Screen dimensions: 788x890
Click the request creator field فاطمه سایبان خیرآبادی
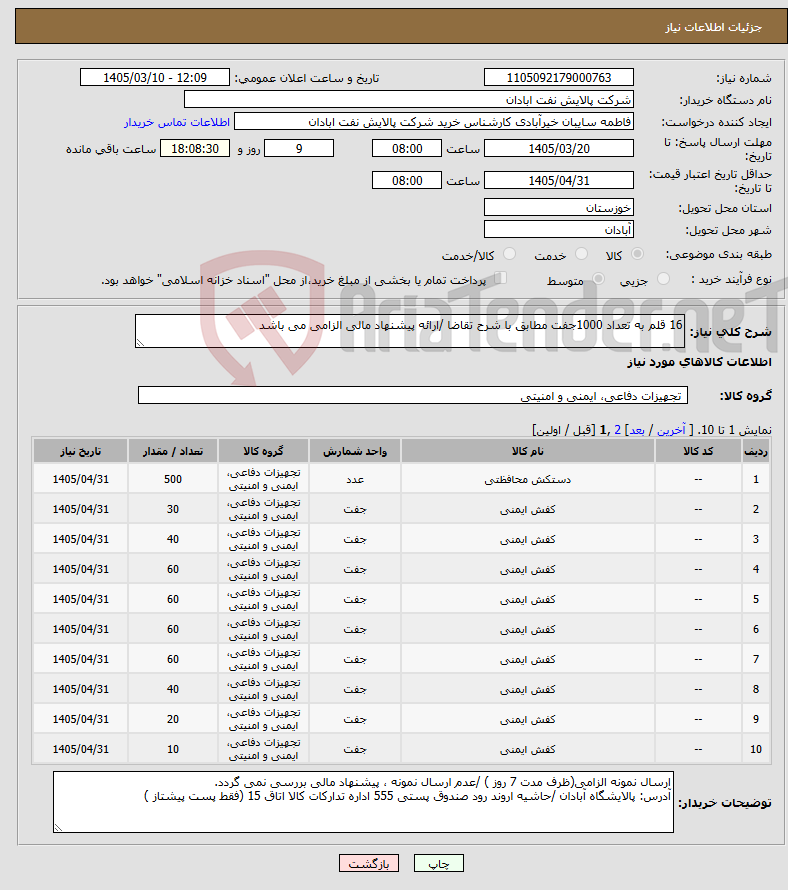(x=434, y=121)
